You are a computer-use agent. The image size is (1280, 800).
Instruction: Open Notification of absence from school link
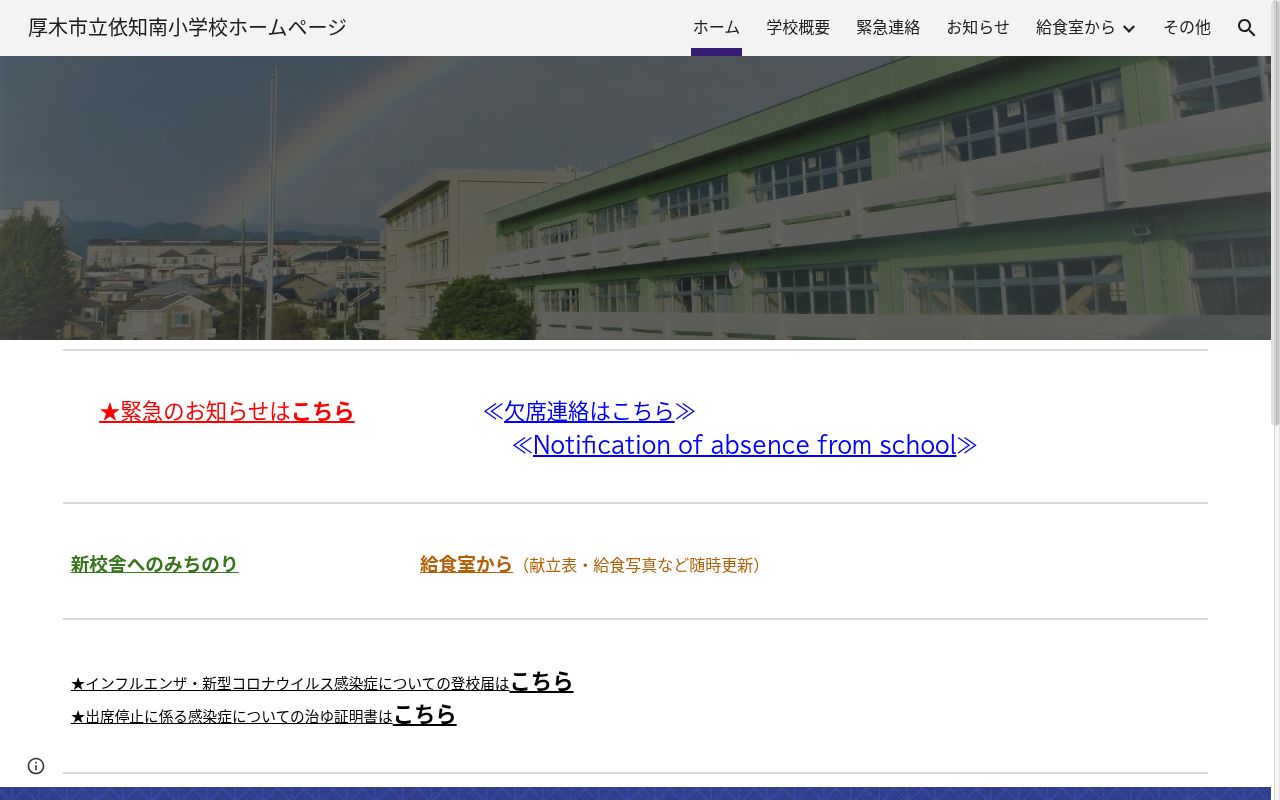[744, 445]
